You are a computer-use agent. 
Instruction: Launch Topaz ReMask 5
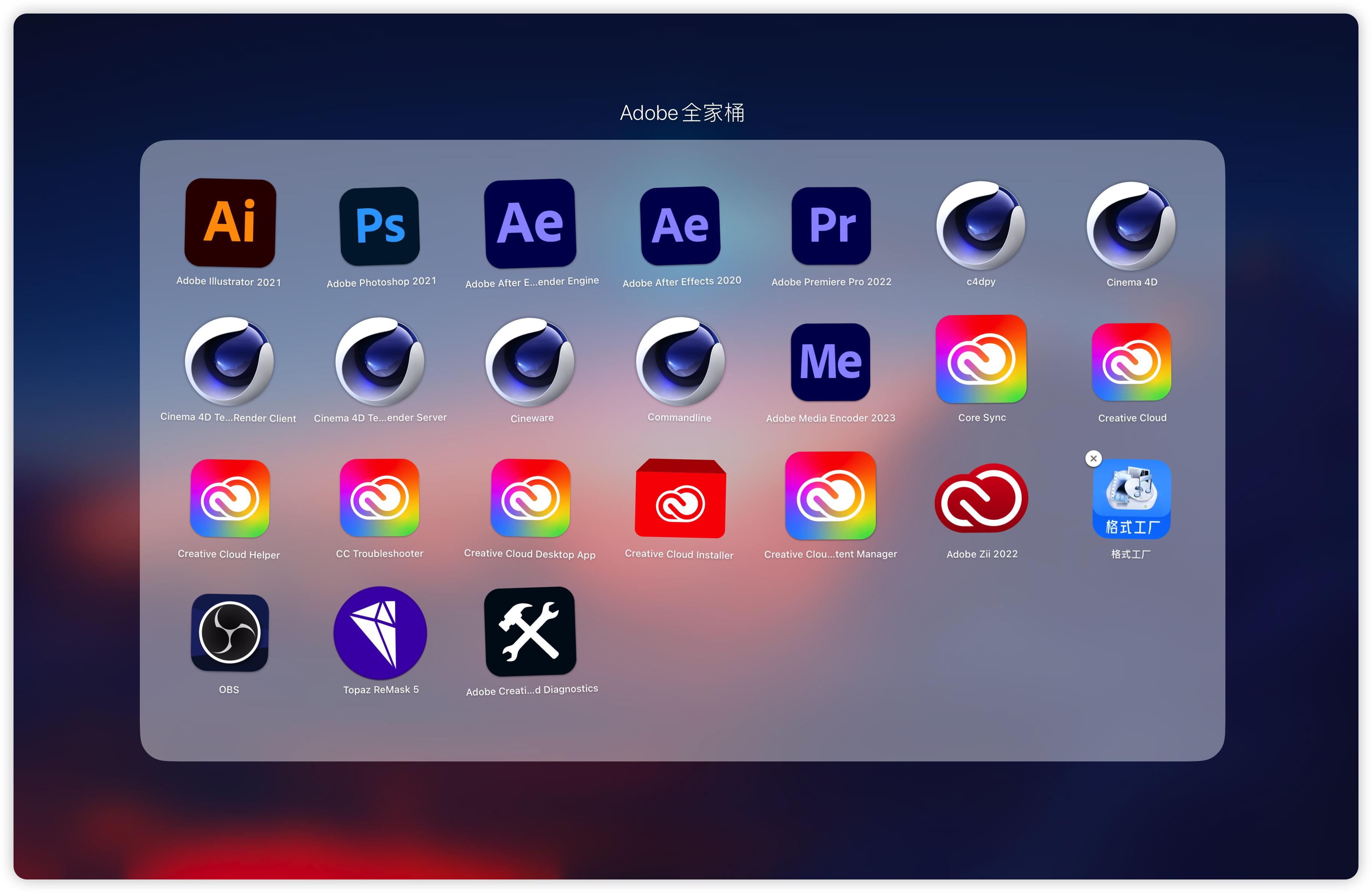pos(380,633)
